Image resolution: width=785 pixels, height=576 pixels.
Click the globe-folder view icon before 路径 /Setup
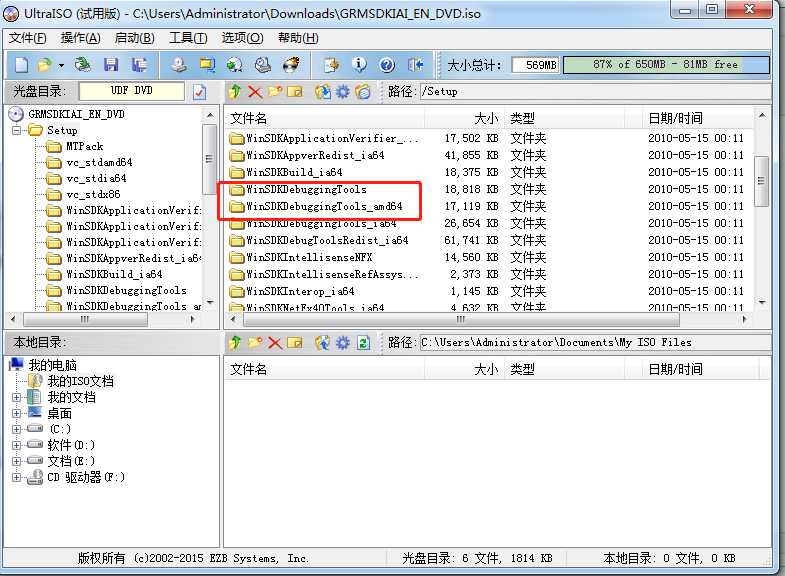click(363, 92)
